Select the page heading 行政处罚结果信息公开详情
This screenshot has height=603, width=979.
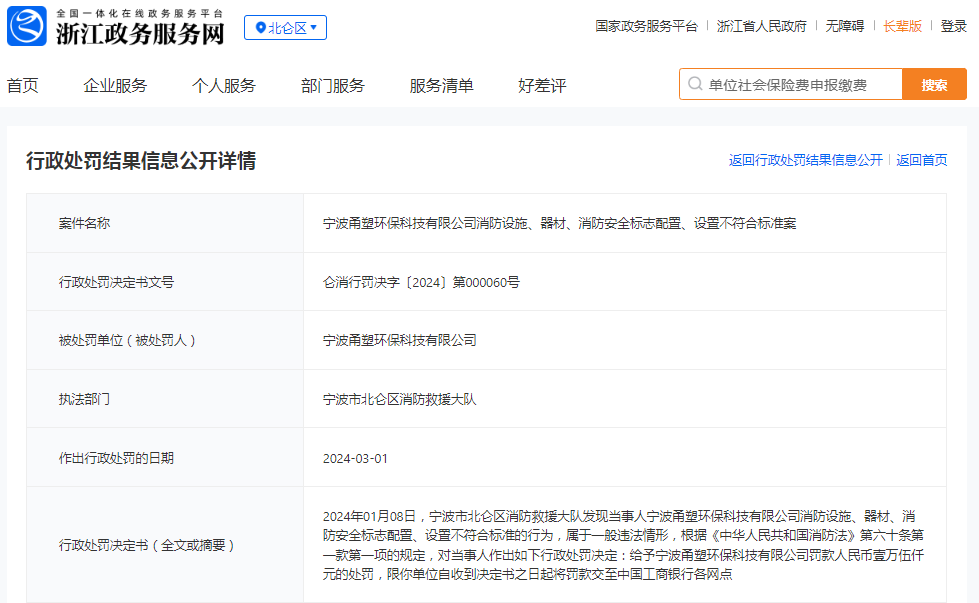[140, 161]
